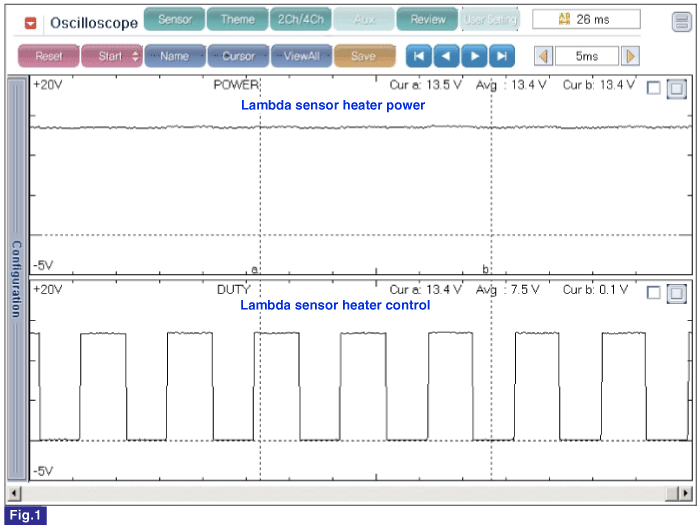Click the POWER channel name label

pos(236,85)
